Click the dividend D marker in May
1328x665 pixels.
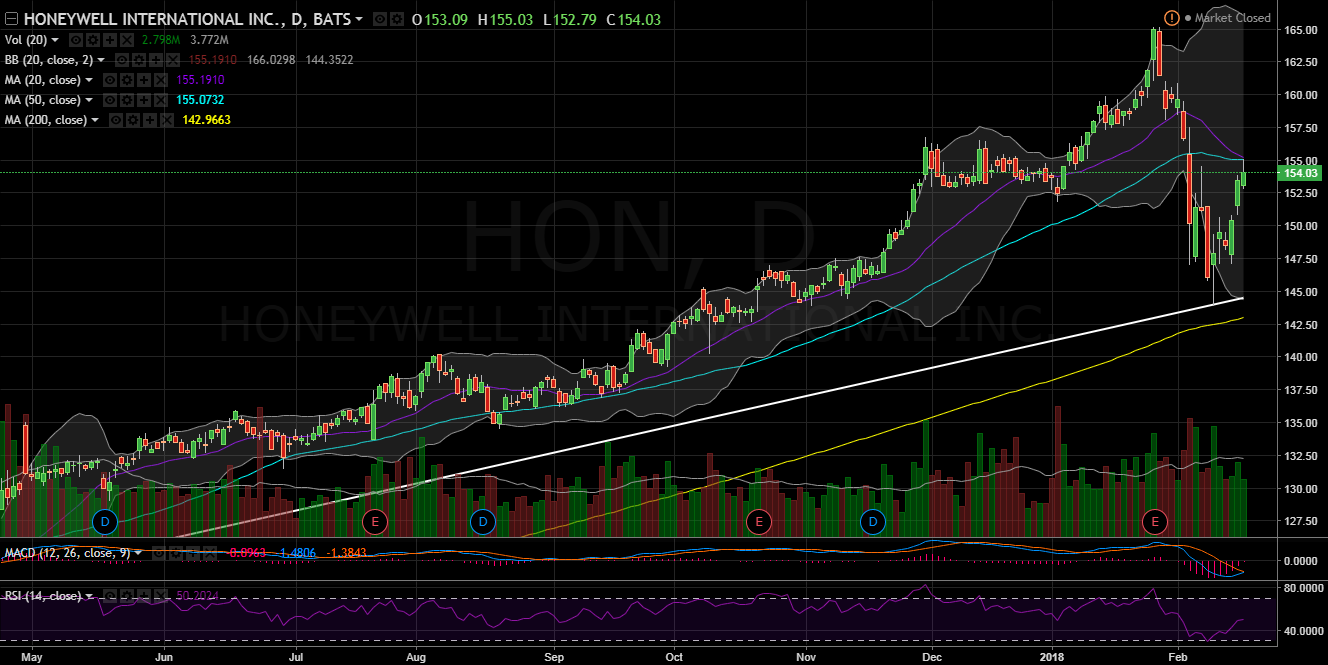[x=105, y=521]
